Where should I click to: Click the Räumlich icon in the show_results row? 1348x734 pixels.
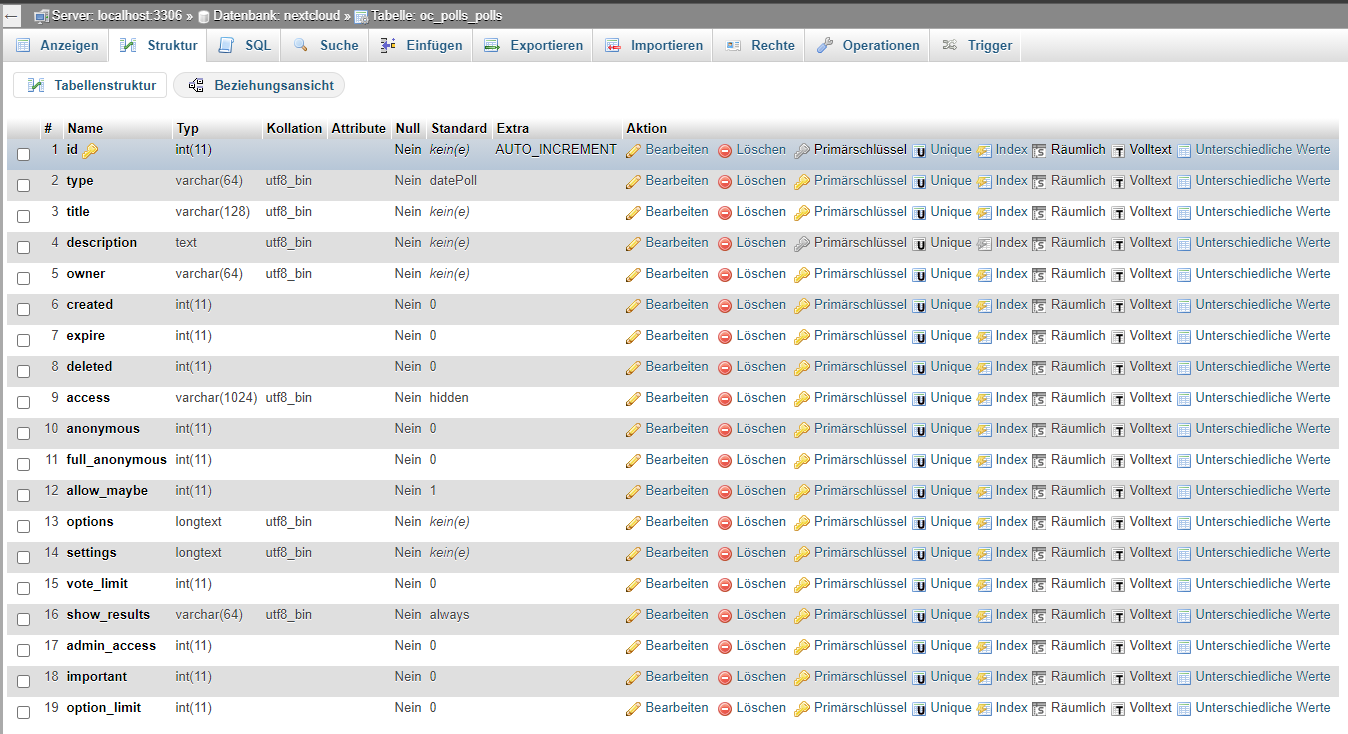tap(1039, 616)
